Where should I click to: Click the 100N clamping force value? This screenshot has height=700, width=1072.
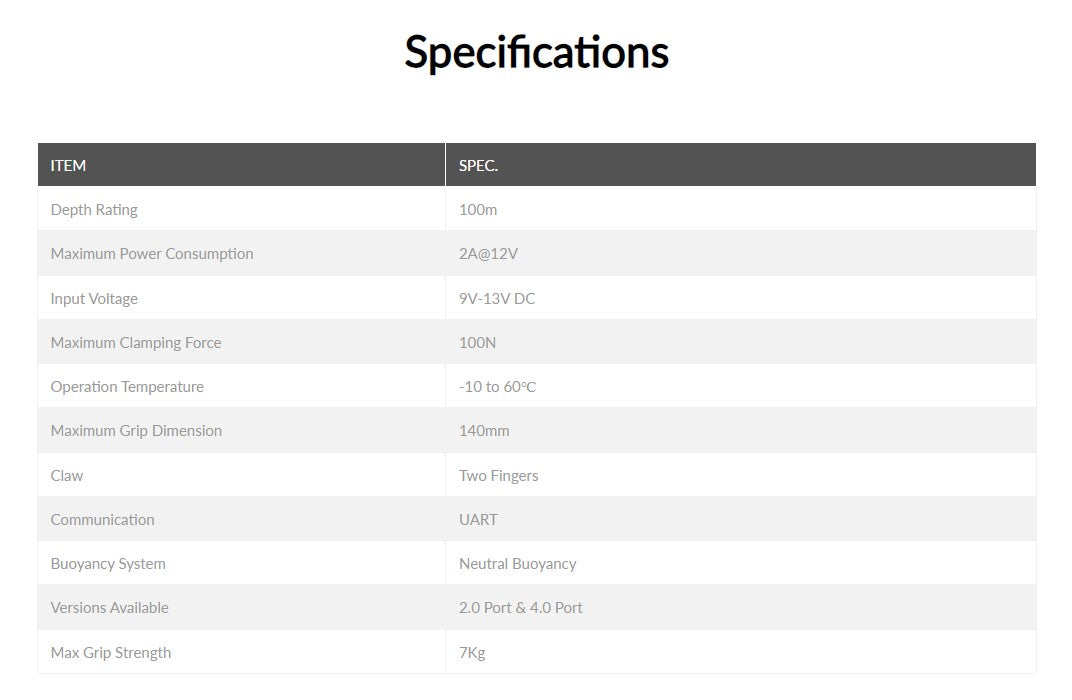(x=477, y=343)
